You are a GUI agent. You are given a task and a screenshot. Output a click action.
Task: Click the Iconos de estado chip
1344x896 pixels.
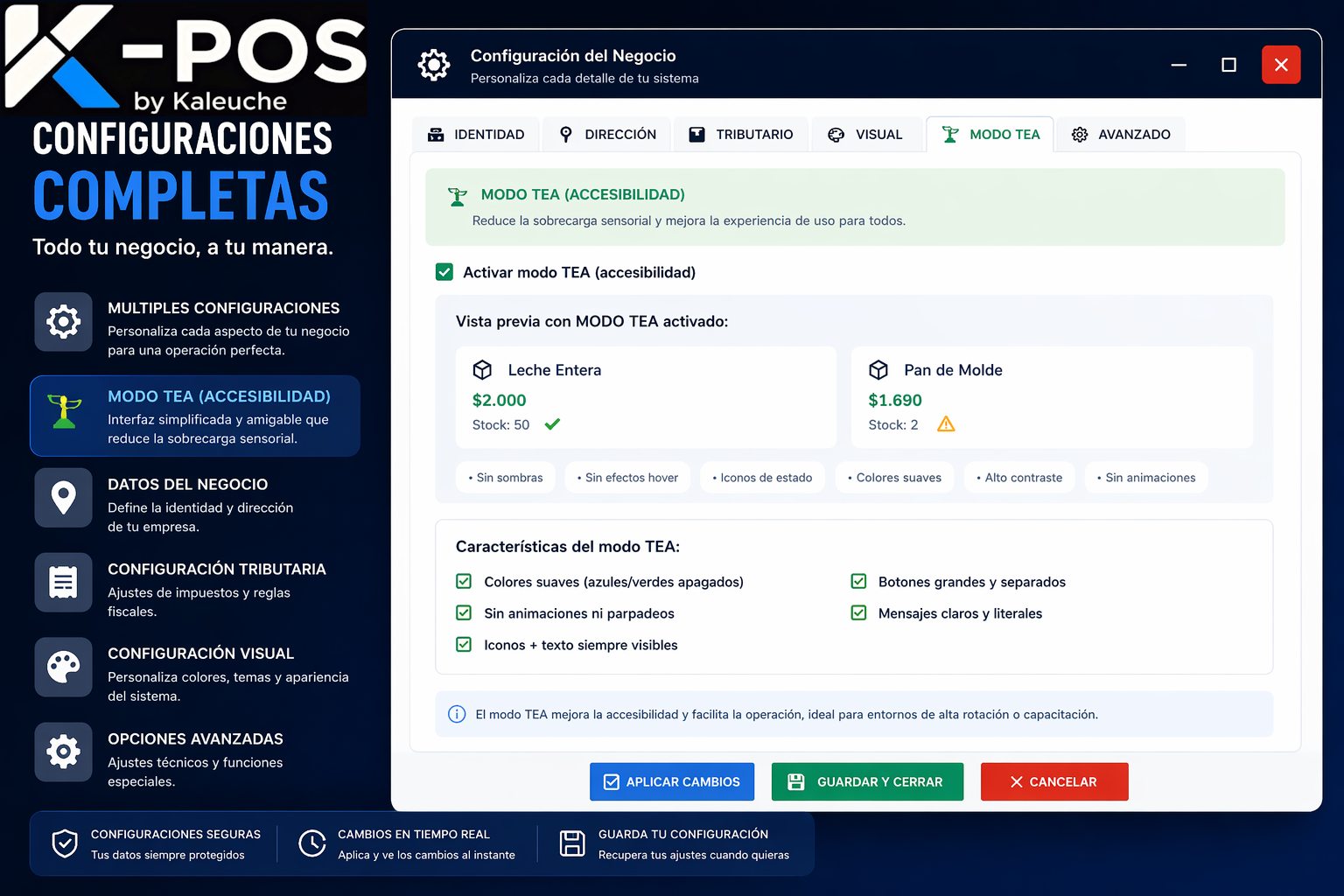[762, 478]
